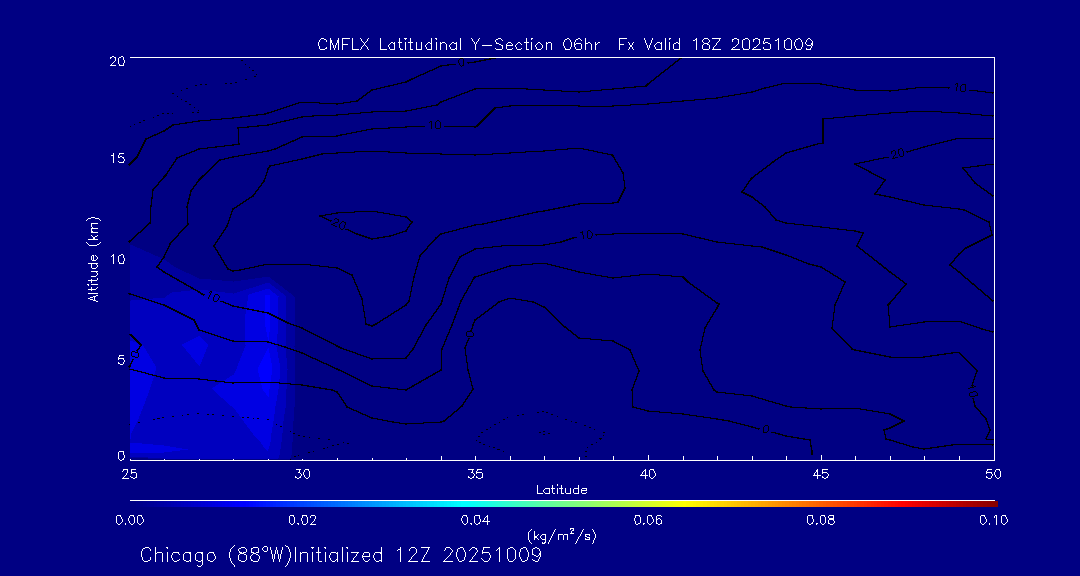
Task: Click contour label 10 in the top-right corner
Action: click(x=959, y=88)
